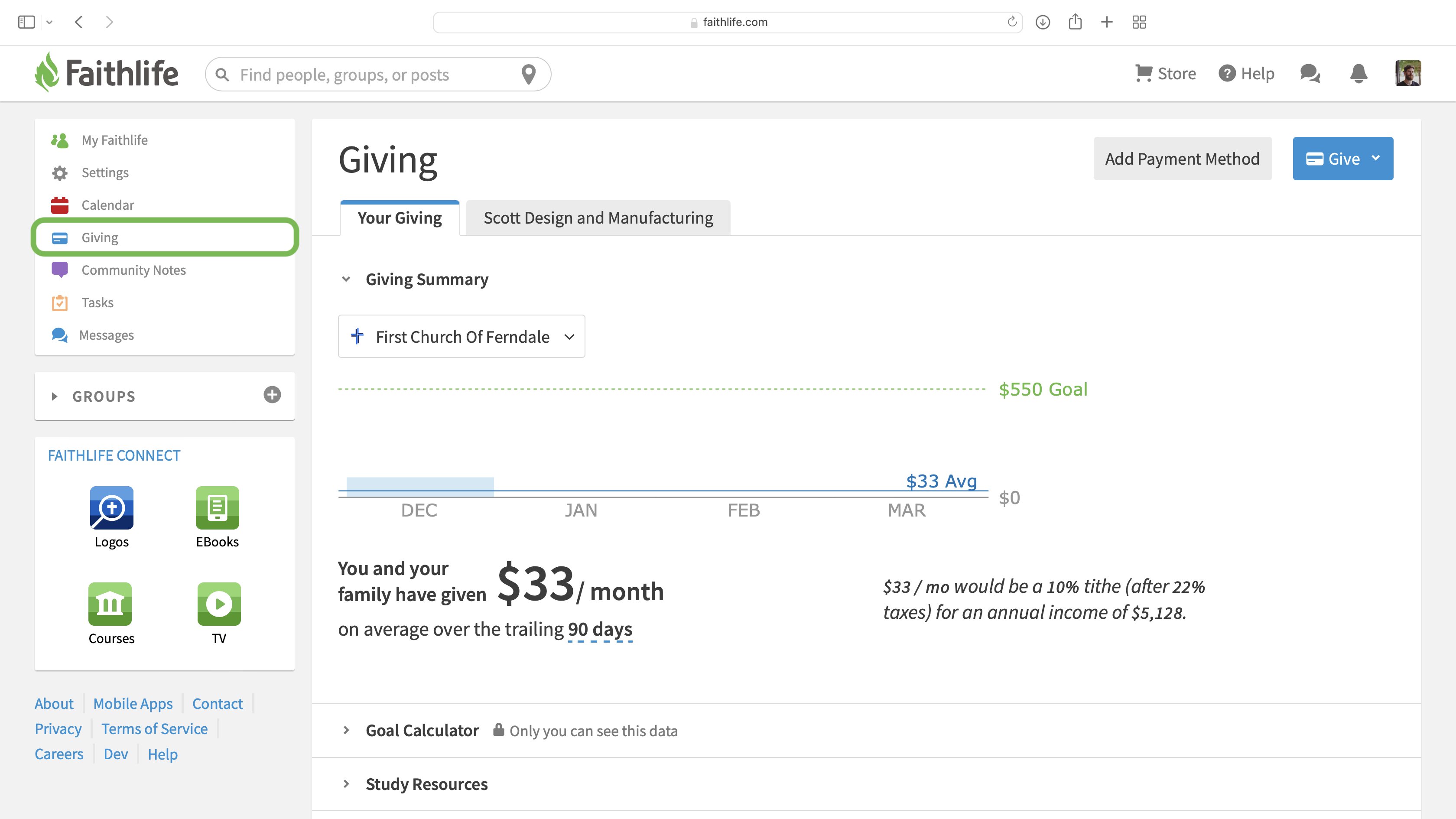Open the Safari sidebar options chevron
Viewport: 1456px width, 819px height.
(49, 23)
